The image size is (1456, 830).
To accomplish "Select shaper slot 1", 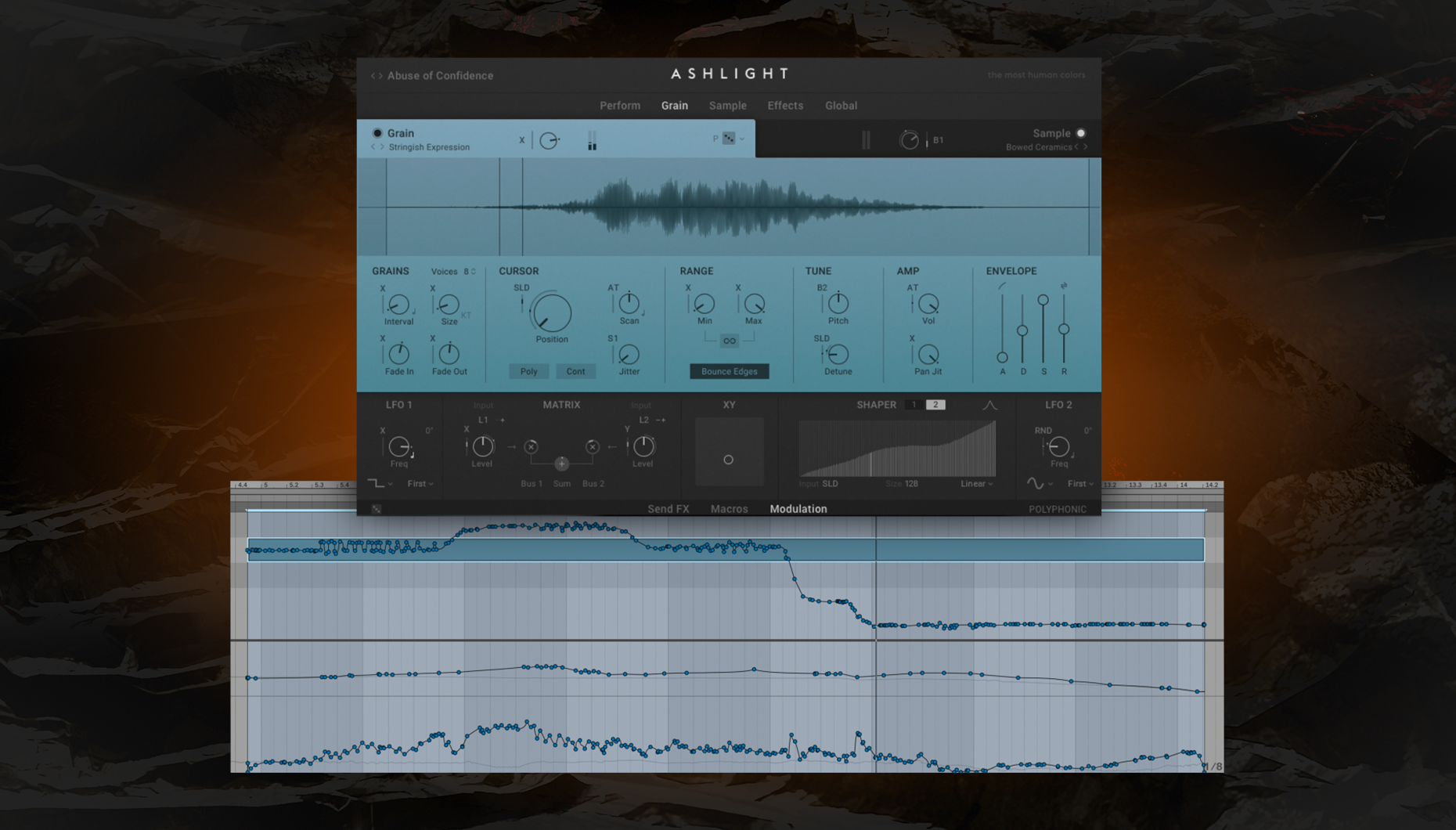I will pos(913,405).
